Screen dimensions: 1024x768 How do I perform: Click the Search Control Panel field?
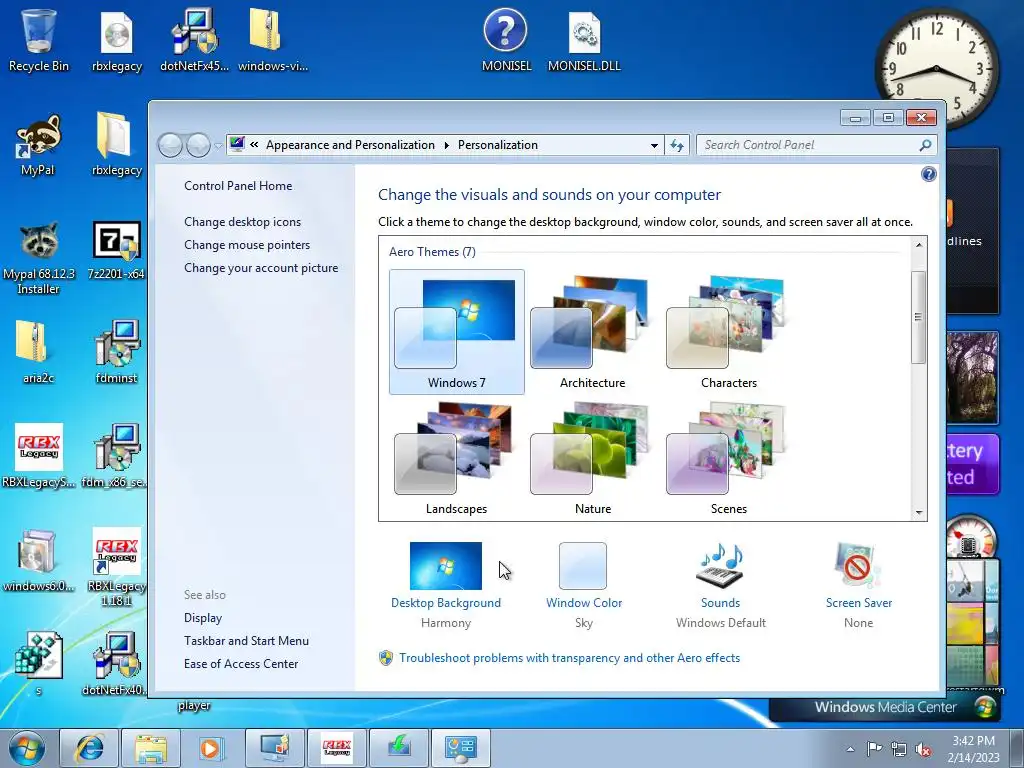(x=816, y=145)
